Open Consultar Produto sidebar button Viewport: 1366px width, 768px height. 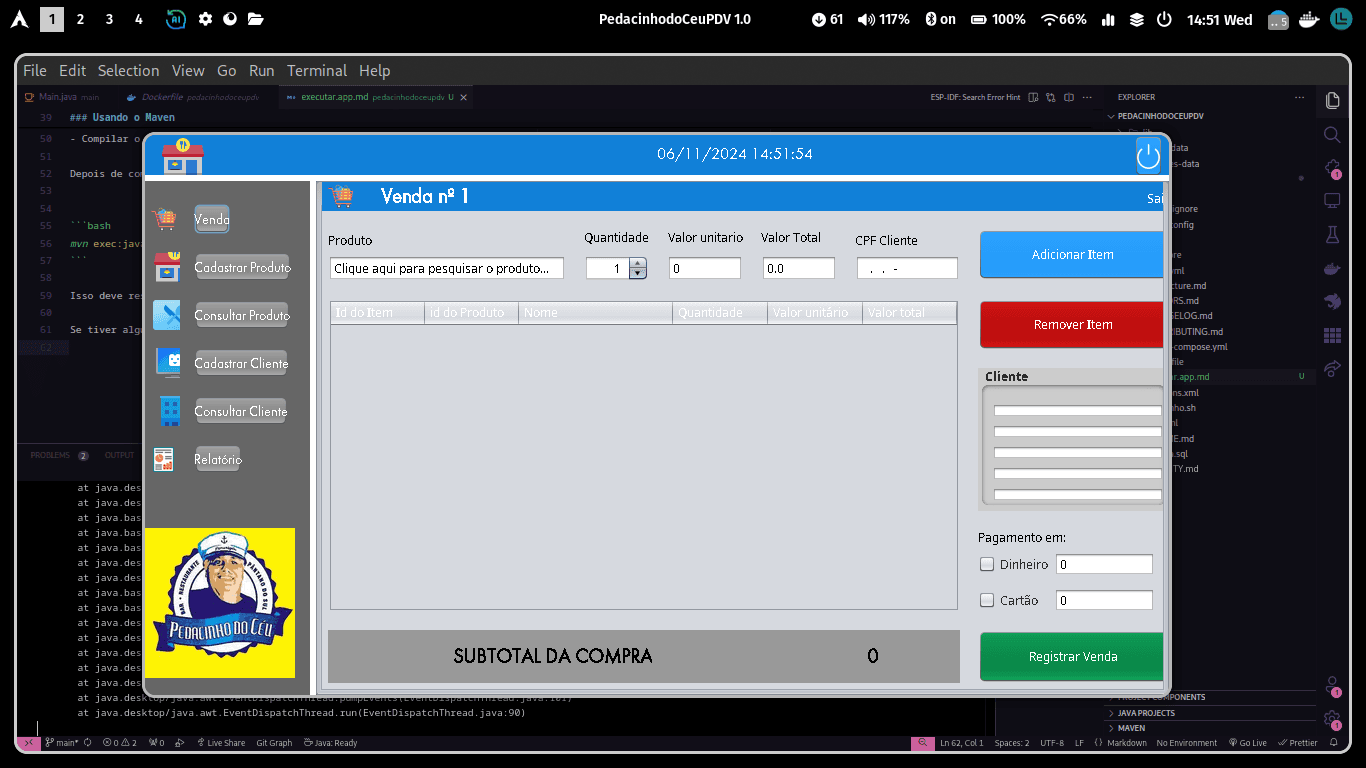click(x=242, y=315)
